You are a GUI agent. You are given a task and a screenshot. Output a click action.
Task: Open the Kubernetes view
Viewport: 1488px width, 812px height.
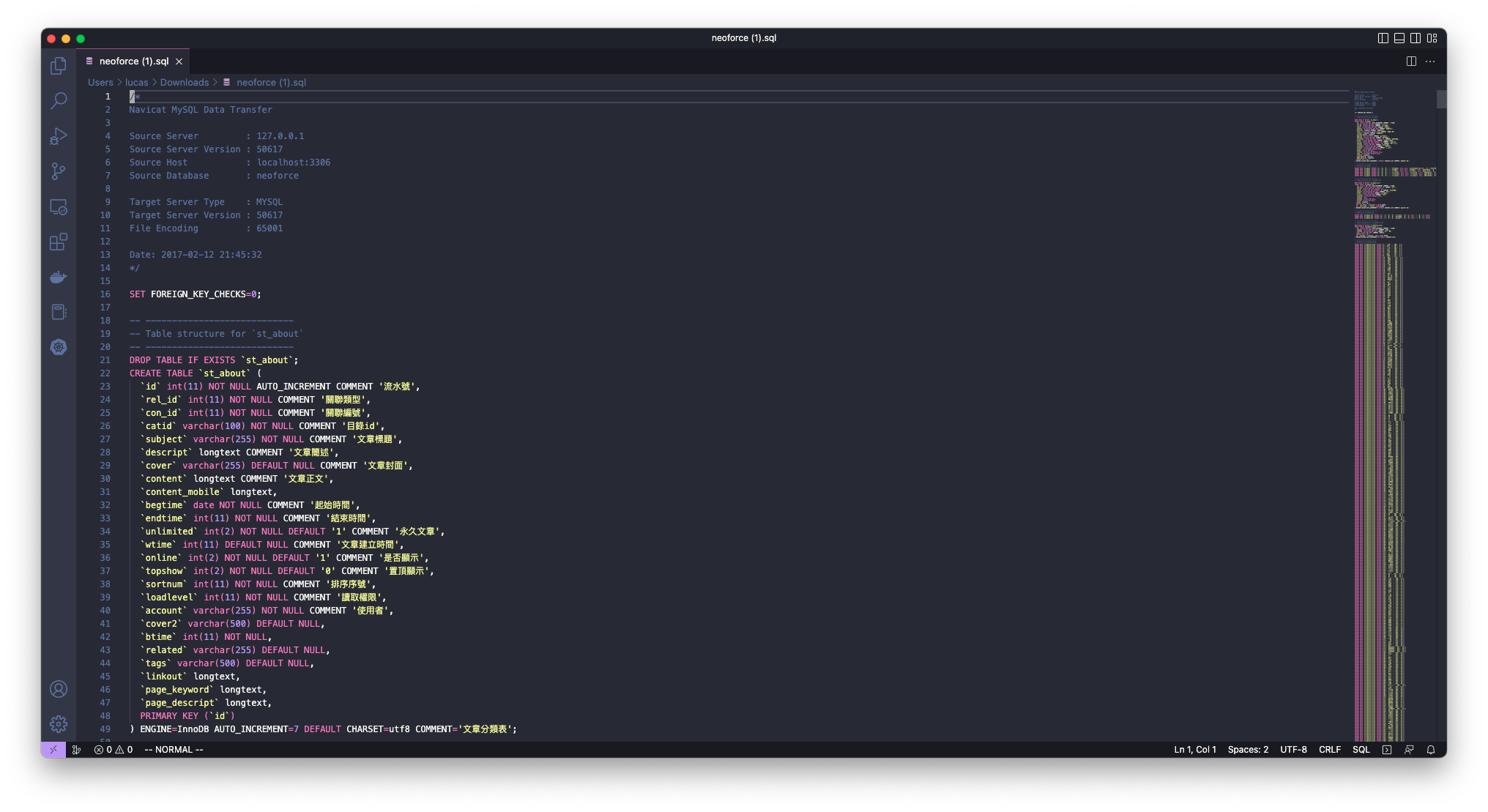pos(59,347)
